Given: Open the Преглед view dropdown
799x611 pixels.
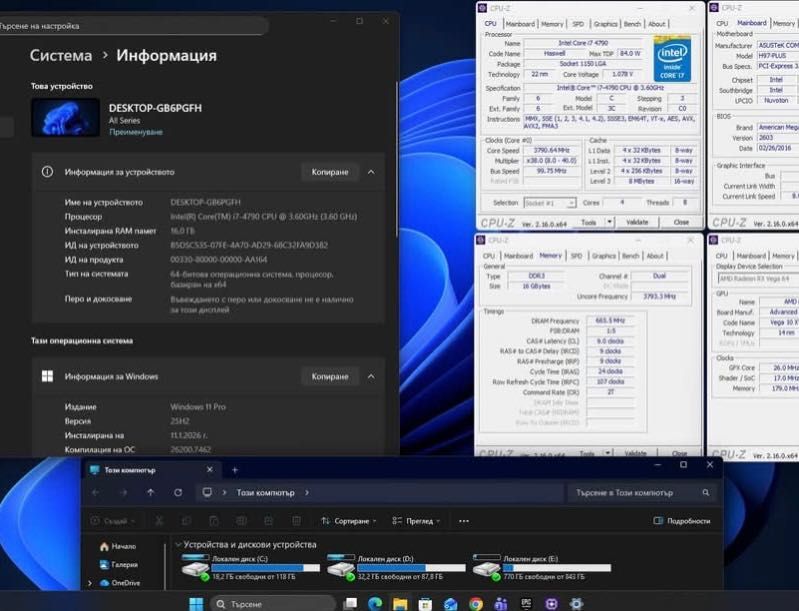Looking at the screenshot, I should 416,521.
